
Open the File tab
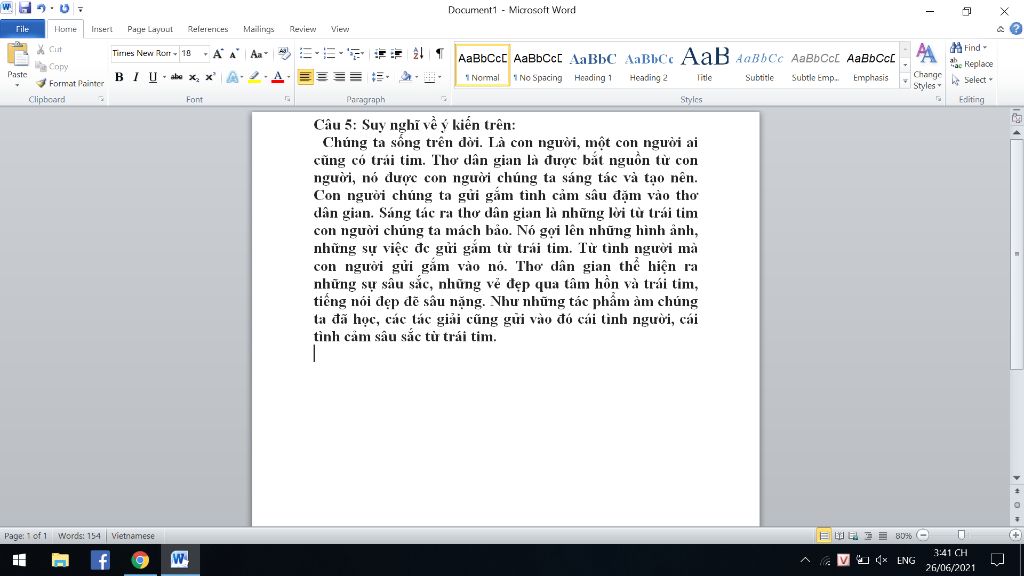coord(22,29)
